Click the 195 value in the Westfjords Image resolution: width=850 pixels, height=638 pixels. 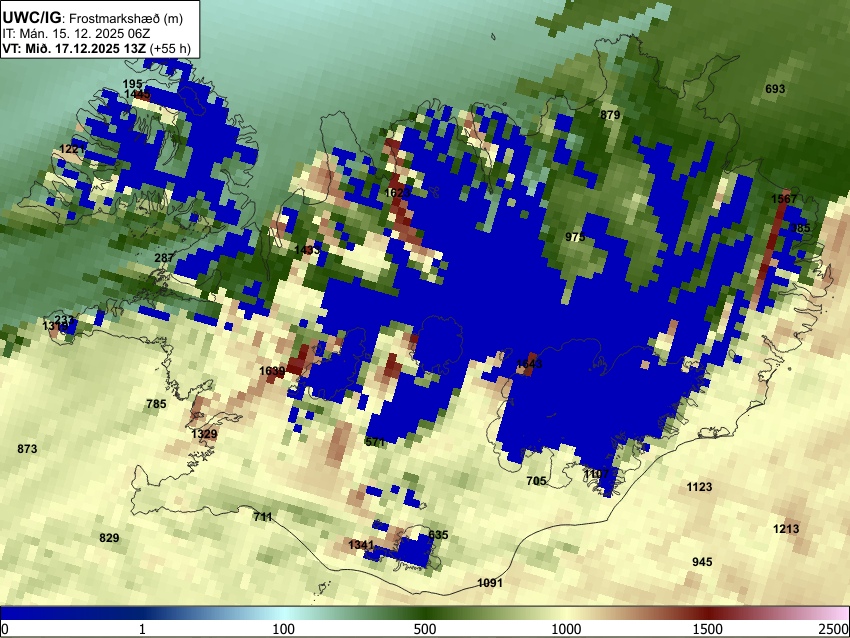click(132, 84)
